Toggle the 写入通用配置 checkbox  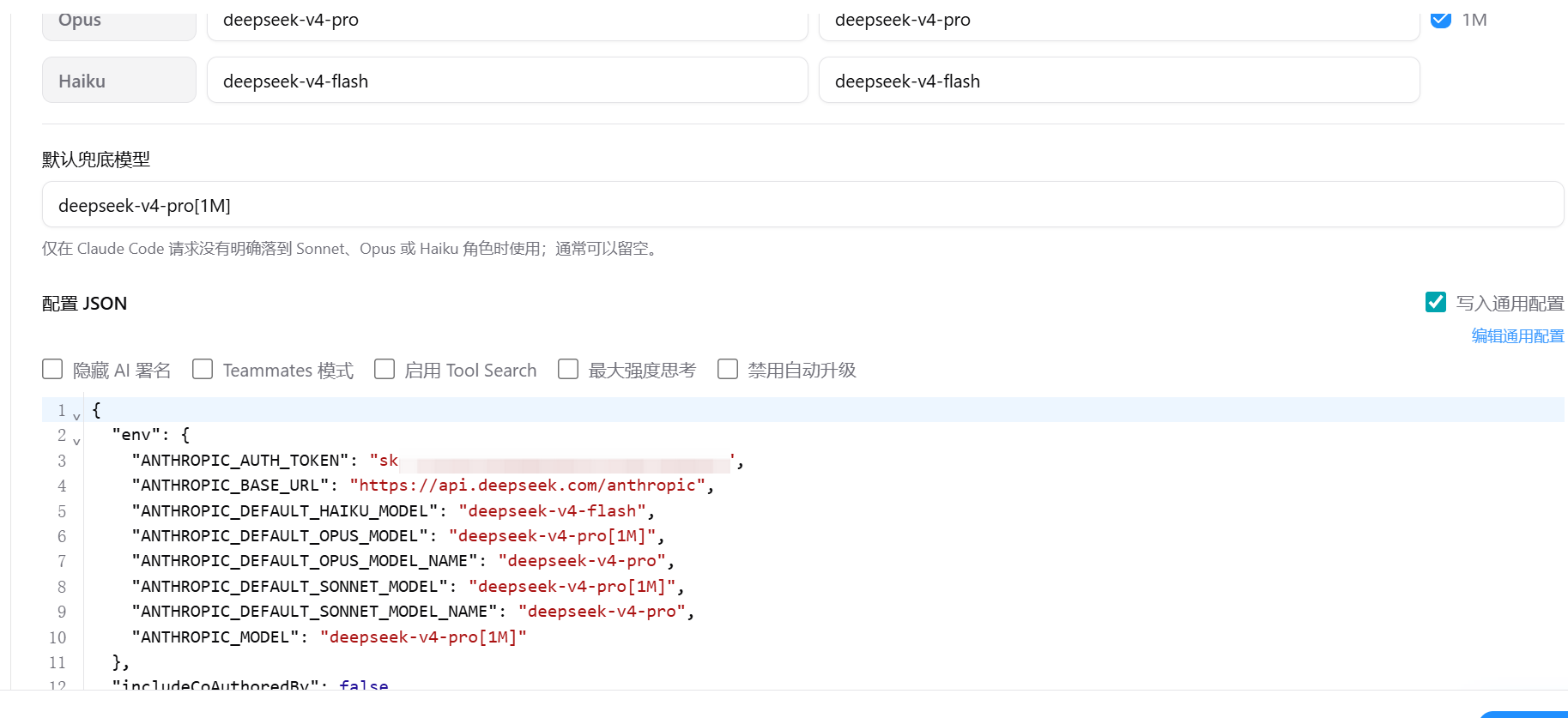pos(1436,302)
